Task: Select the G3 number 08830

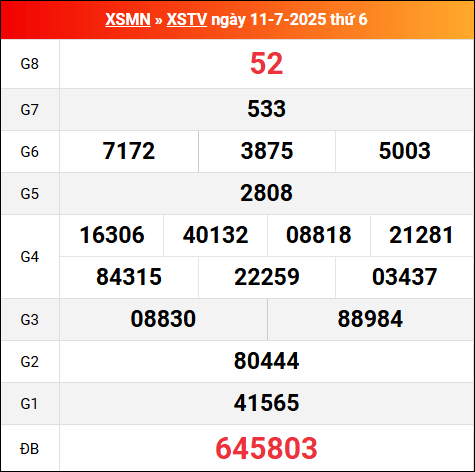Action: click(x=163, y=319)
